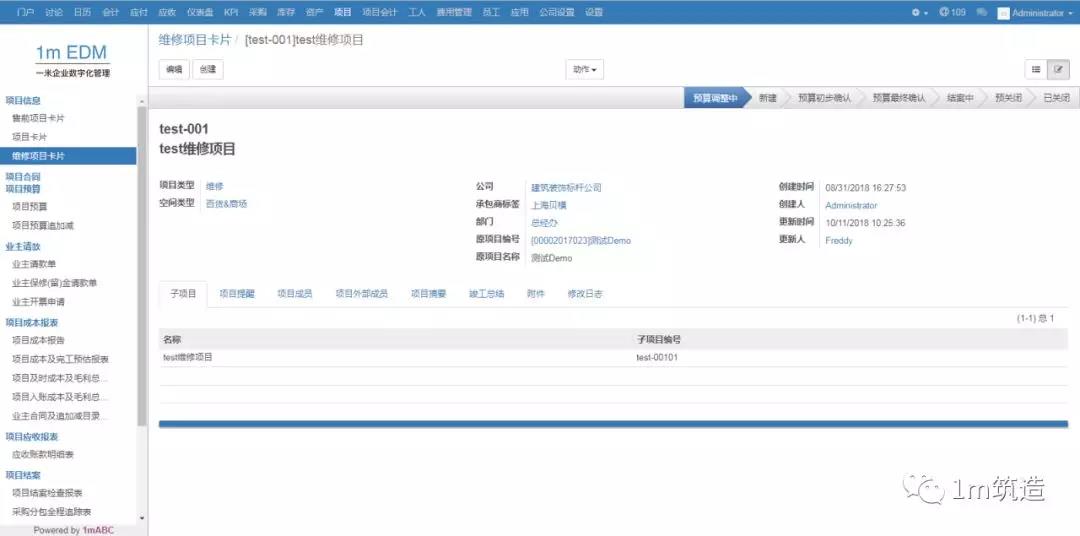Open the 动作 dropdown menu
Image resolution: width=1080 pixels, height=536 pixels.
(585, 70)
